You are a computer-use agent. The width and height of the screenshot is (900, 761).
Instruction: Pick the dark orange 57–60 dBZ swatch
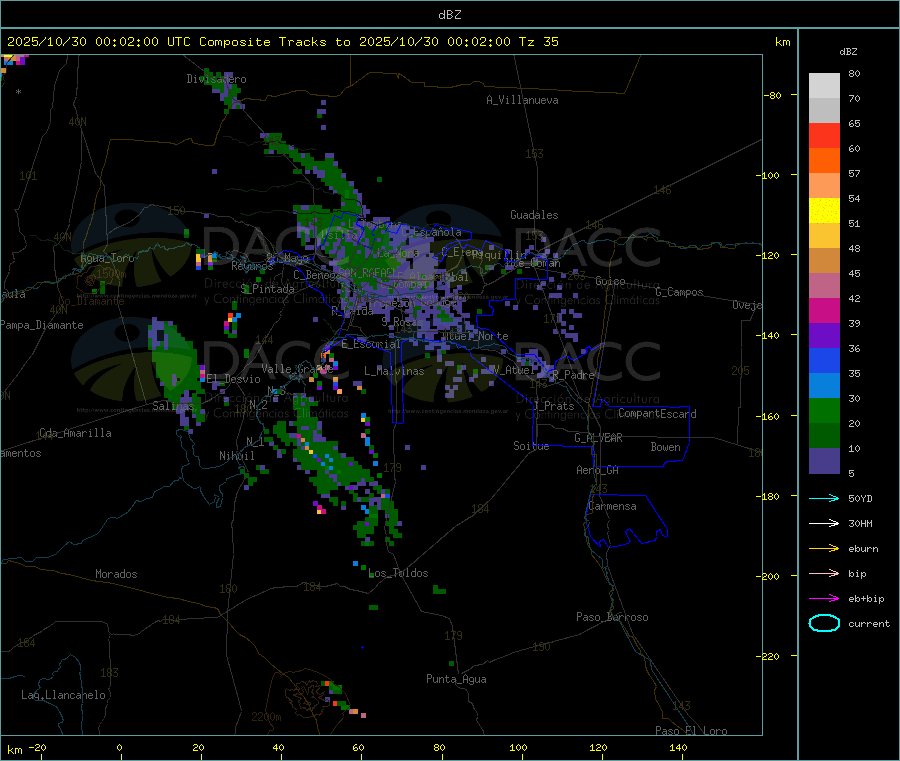[x=824, y=161]
